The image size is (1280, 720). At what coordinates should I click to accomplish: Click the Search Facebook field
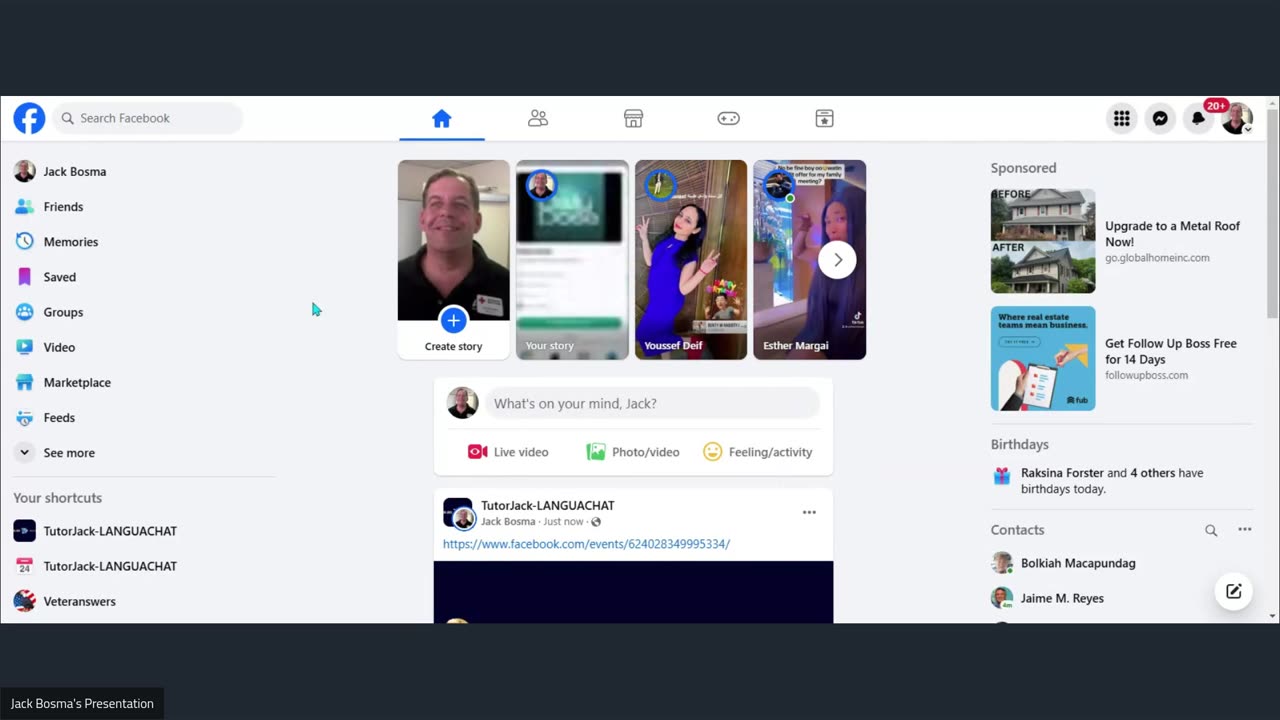click(148, 118)
